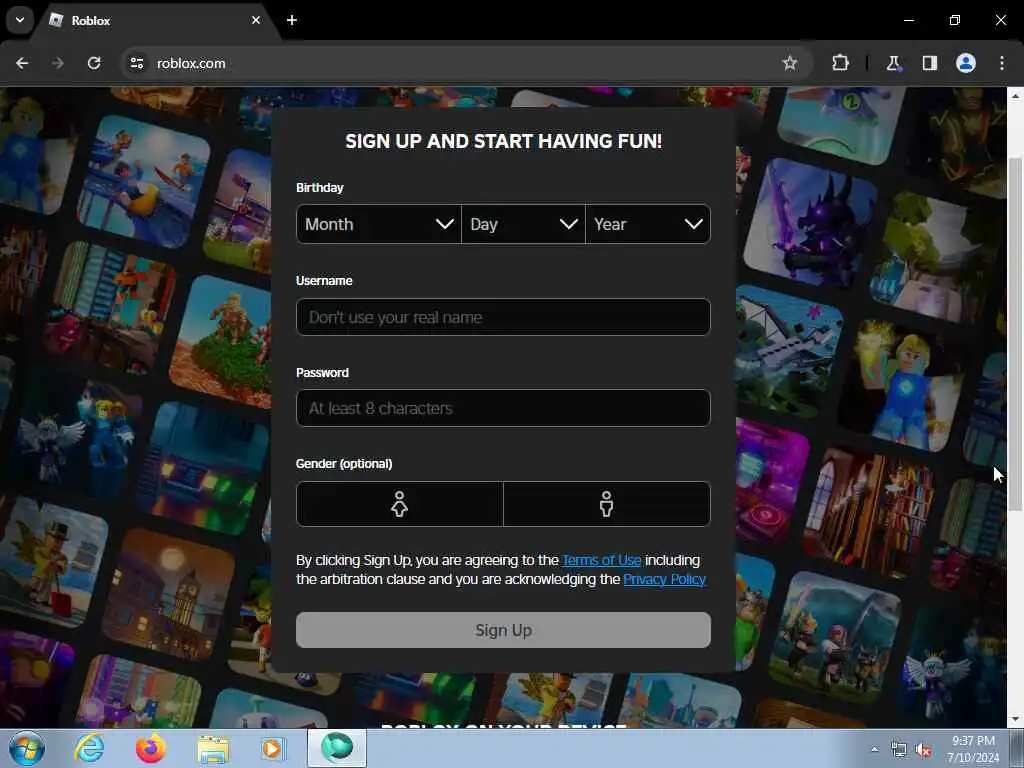Open the Privacy Policy link
Viewport: 1024px width, 768px height.
click(x=664, y=579)
